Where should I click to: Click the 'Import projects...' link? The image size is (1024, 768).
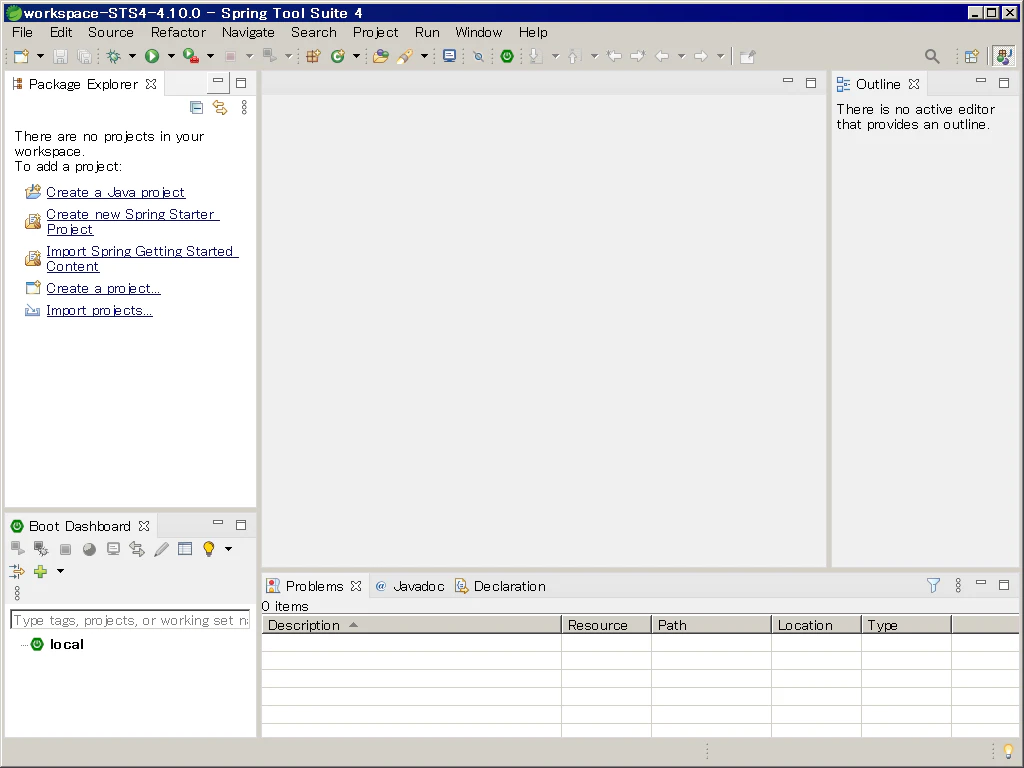coord(99,310)
